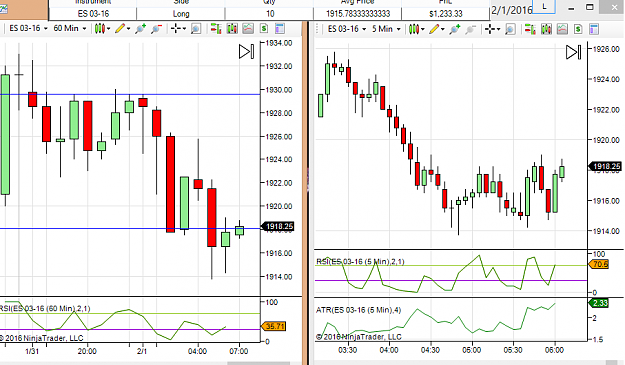Open Strategies on the 5 Min chart
Image resolution: width=625 pixels, height=365 pixels.
pyautogui.click(x=578, y=29)
